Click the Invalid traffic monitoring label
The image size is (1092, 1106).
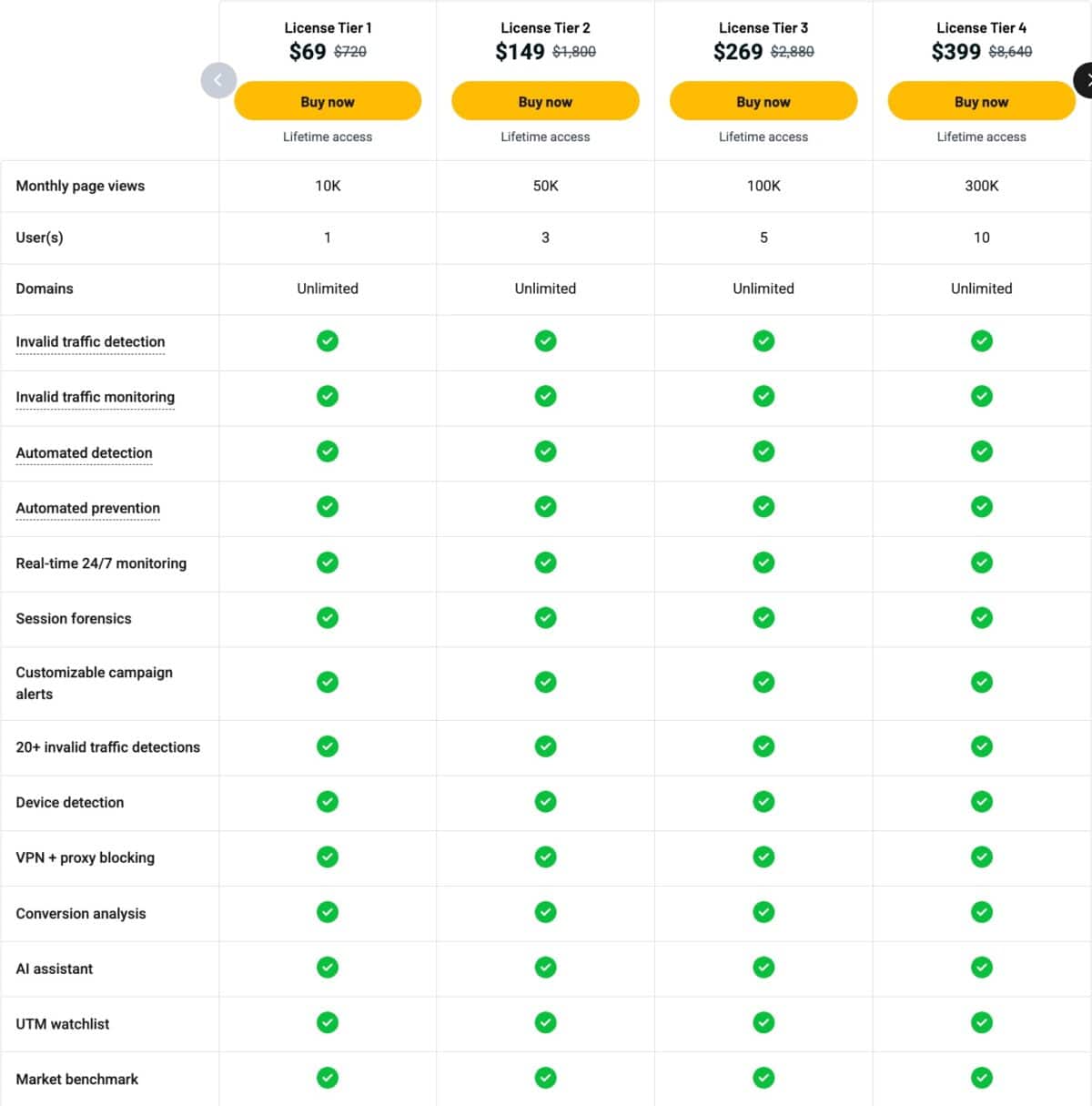pyautogui.click(x=95, y=397)
